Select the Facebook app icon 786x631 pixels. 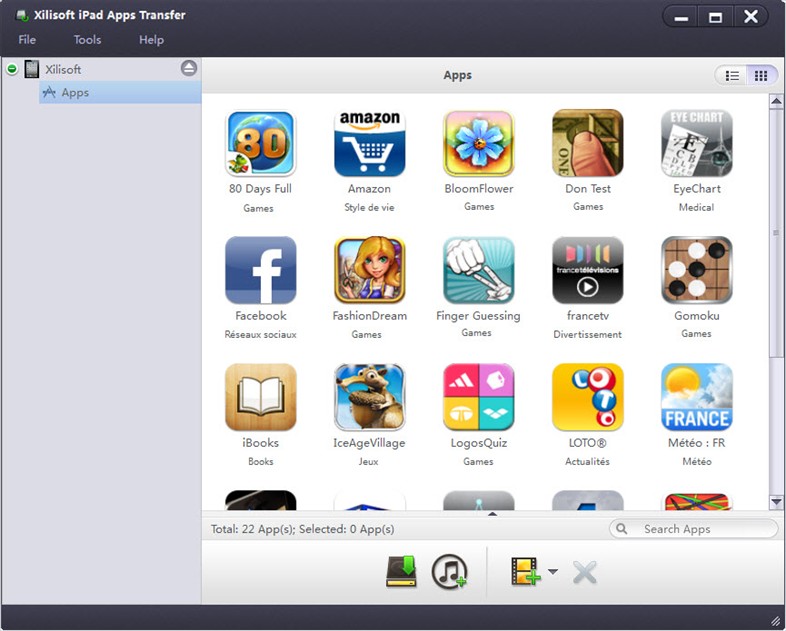[261, 270]
